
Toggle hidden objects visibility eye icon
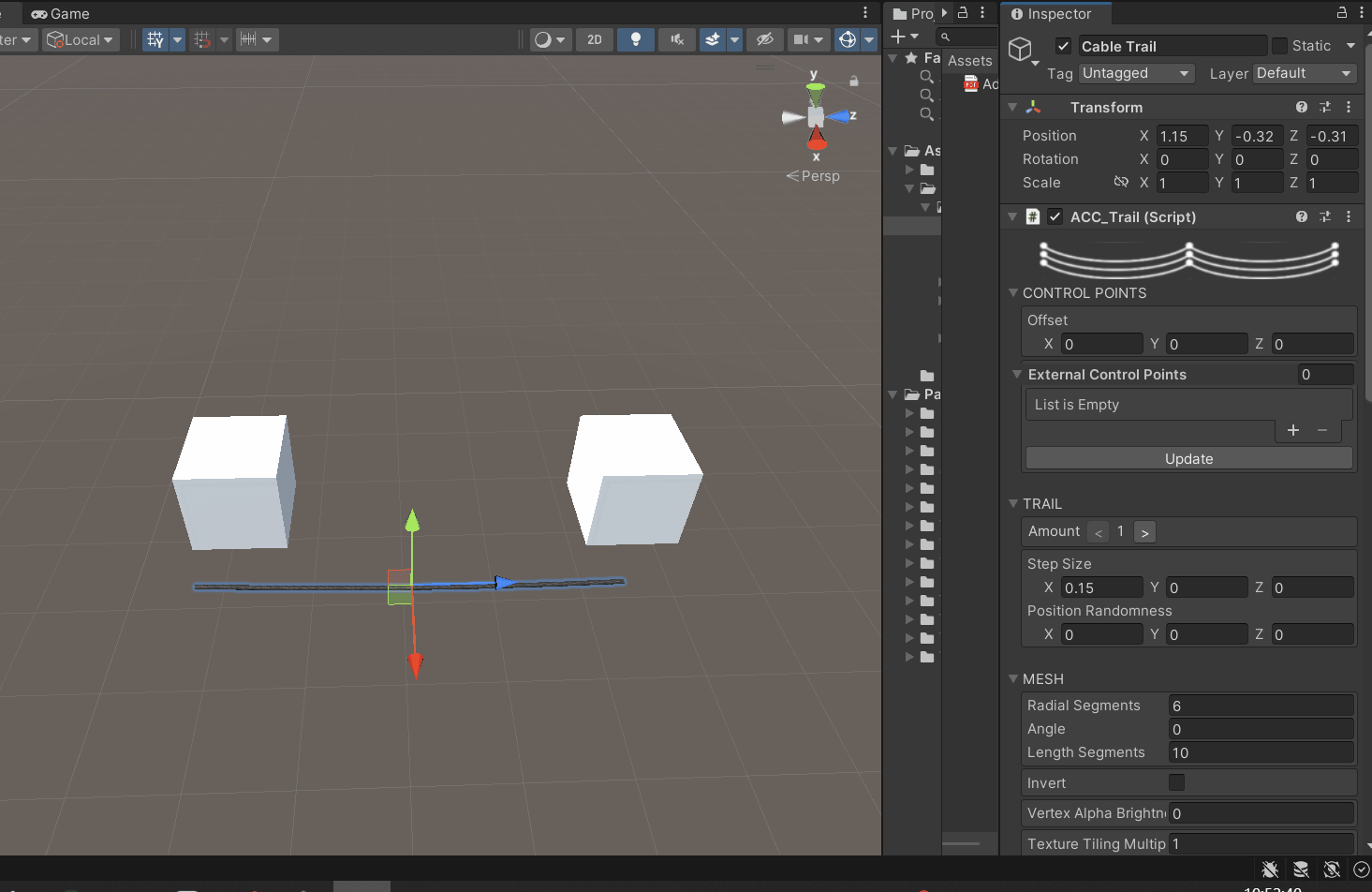click(x=764, y=39)
